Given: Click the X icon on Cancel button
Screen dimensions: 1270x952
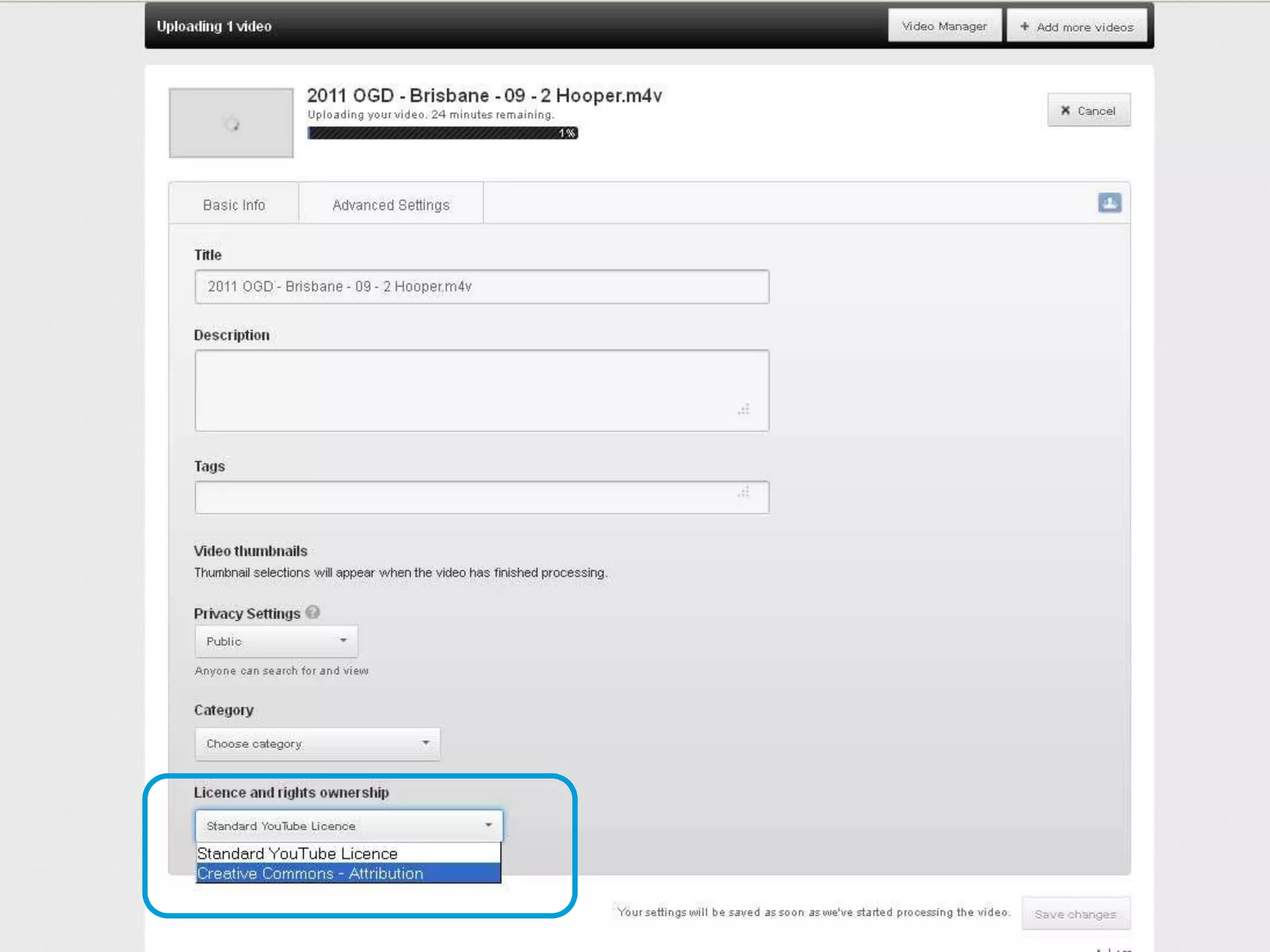Looking at the screenshot, I should point(1065,110).
